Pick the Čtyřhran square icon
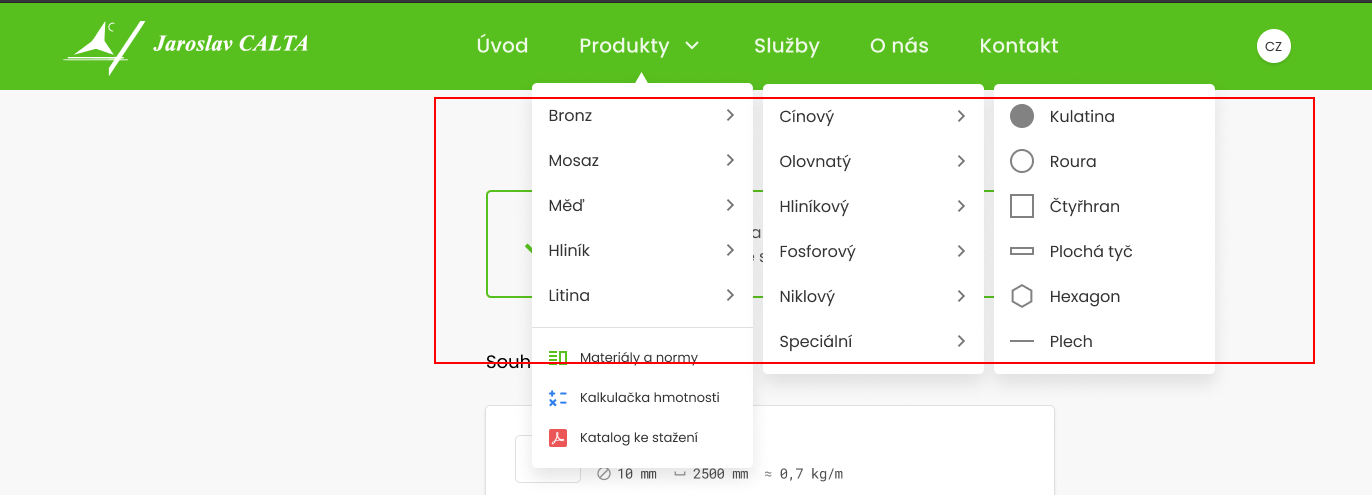The height and width of the screenshot is (495, 1372). click(x=1021, y=206)
